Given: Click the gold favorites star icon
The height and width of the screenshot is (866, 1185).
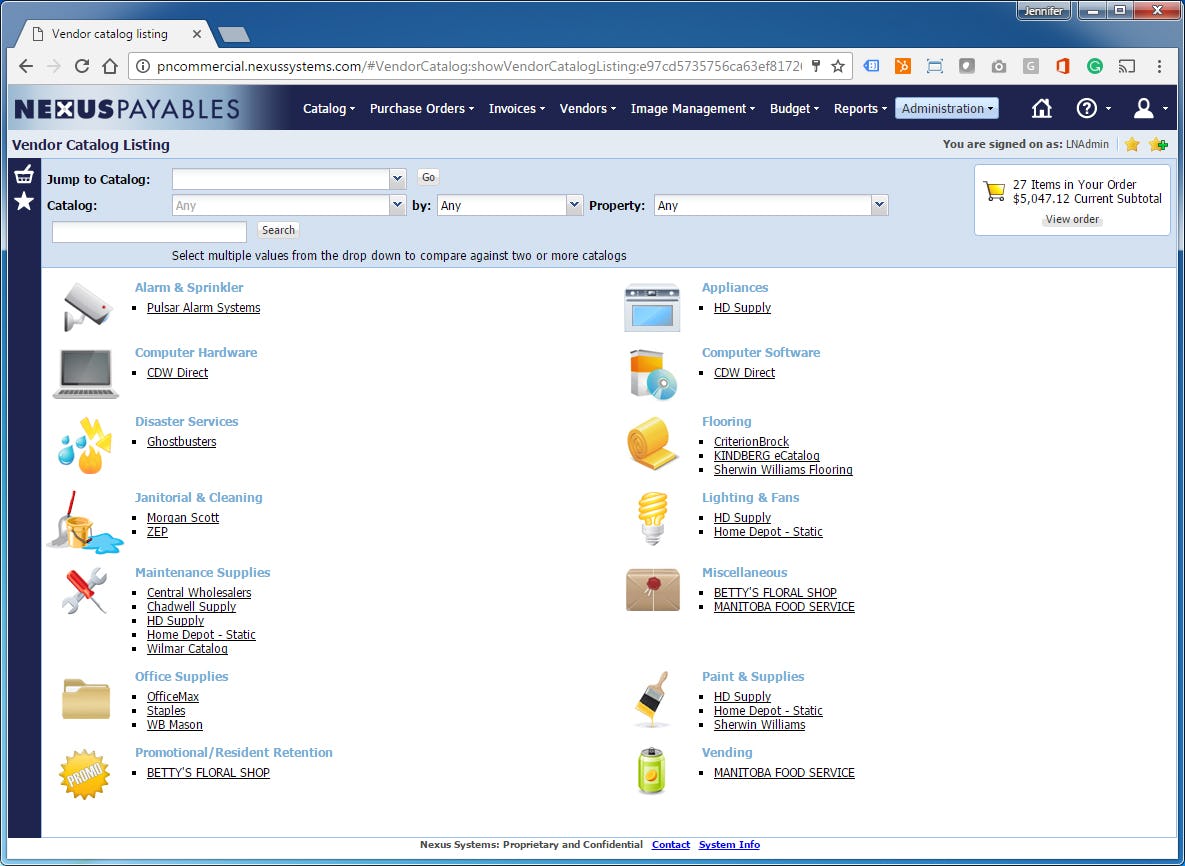Looking at the screenshot, I should [1131, 144].
